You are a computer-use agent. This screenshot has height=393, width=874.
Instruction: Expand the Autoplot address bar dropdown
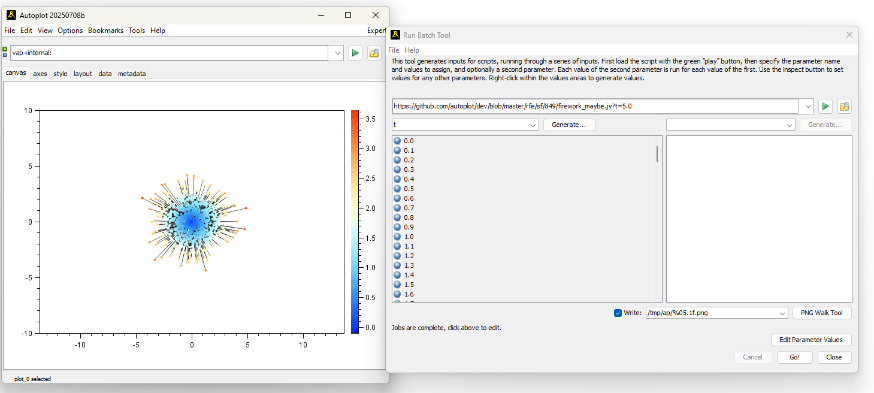337,53
